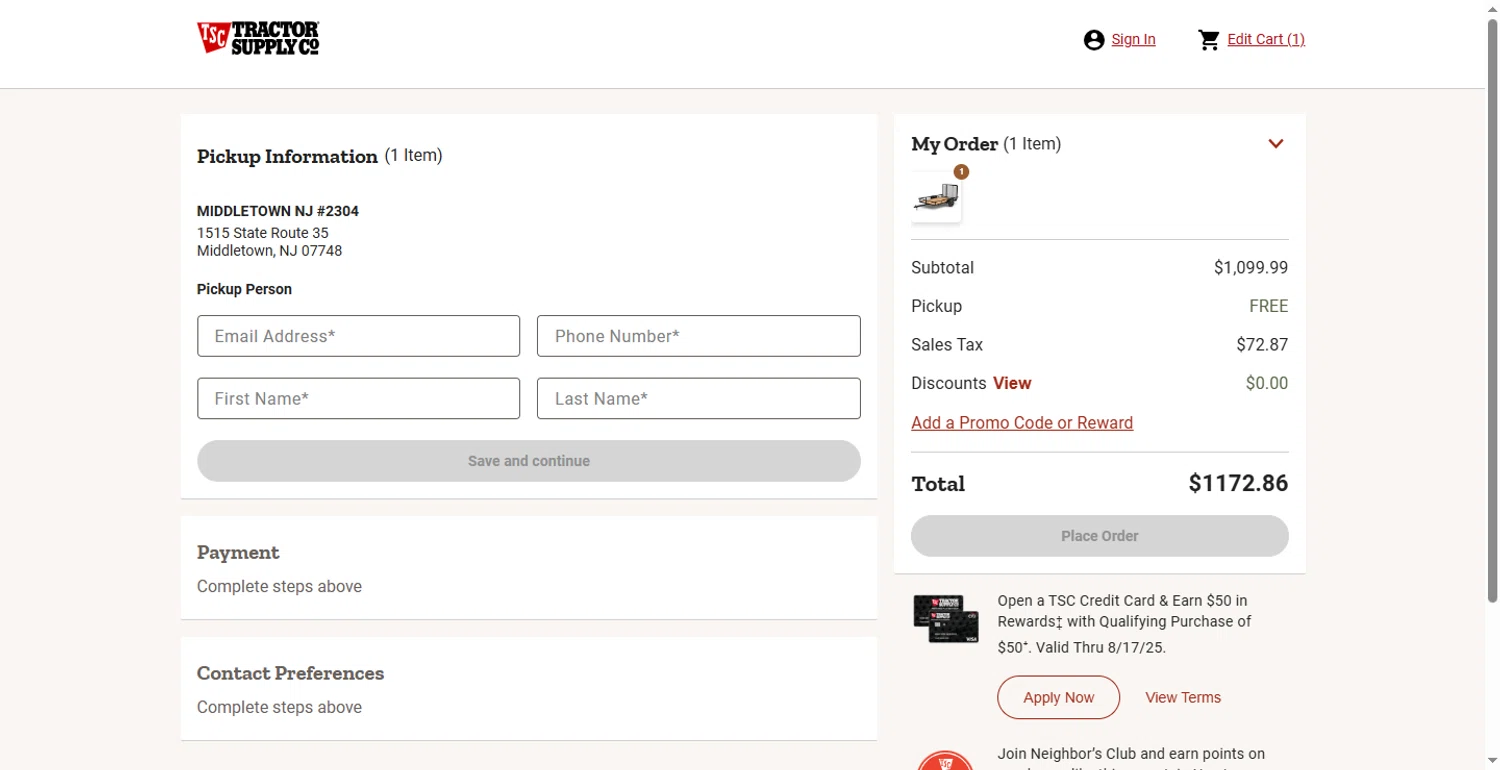Click the trailer product thumbnail
This screenshot has width=1500, height=770.
click(x=936, y=198)
